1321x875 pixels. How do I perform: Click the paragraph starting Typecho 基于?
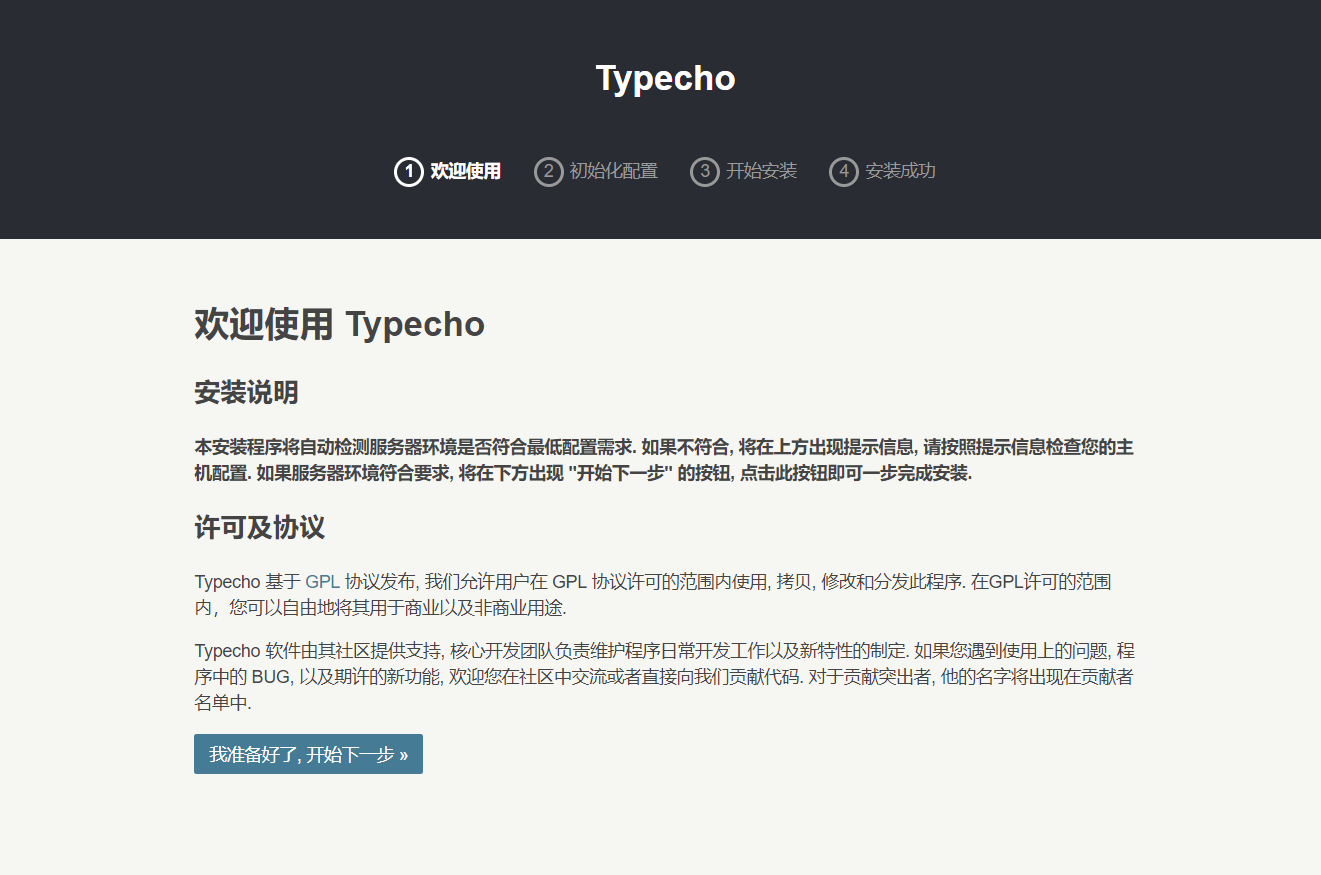click(x=654, y=594)
